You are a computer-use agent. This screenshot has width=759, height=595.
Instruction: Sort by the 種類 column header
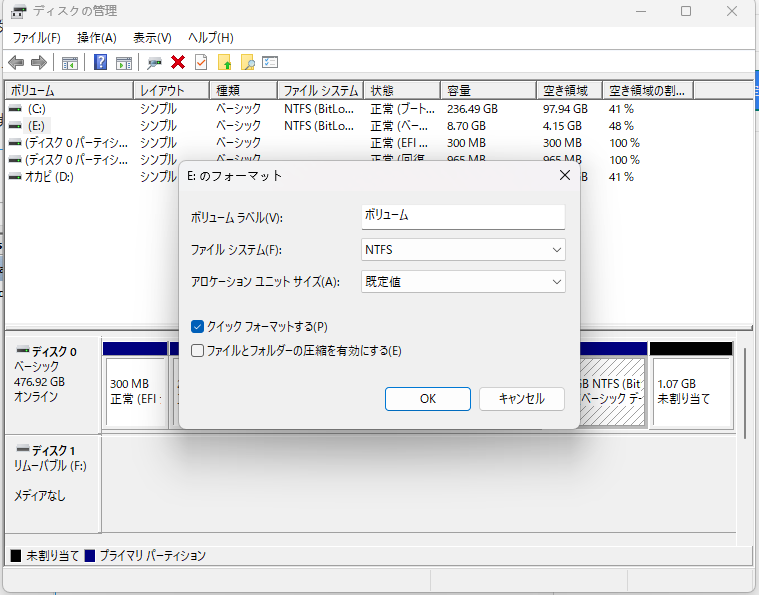(244, 91)
